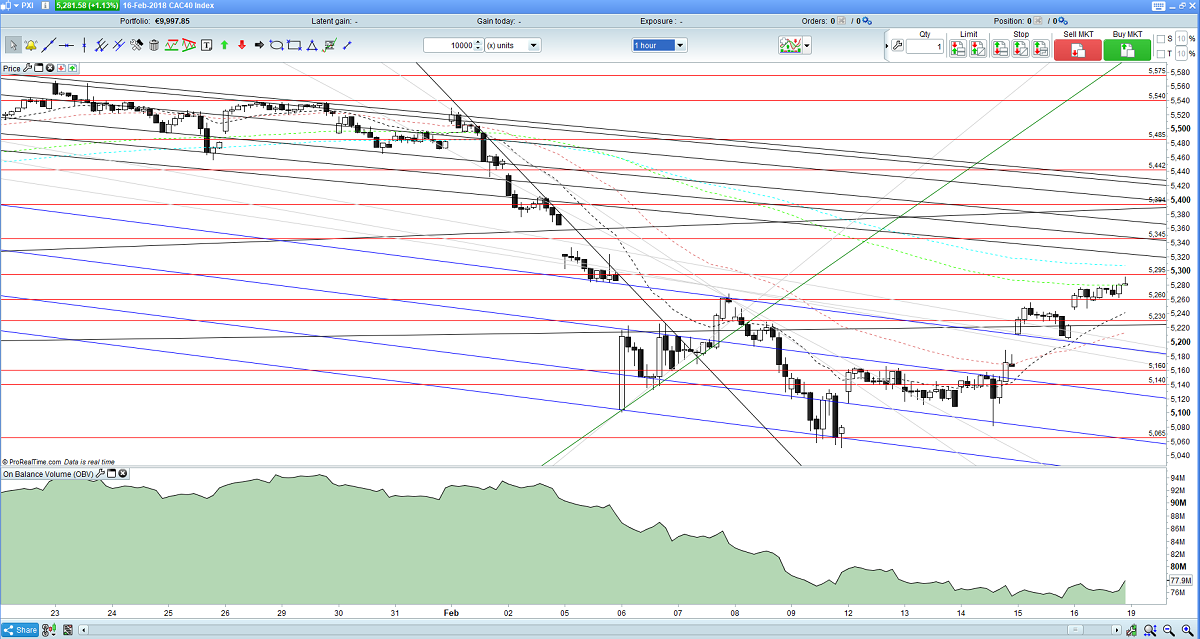
Task: Click the Feb date axis label
Action: click(x=450, y=612)
